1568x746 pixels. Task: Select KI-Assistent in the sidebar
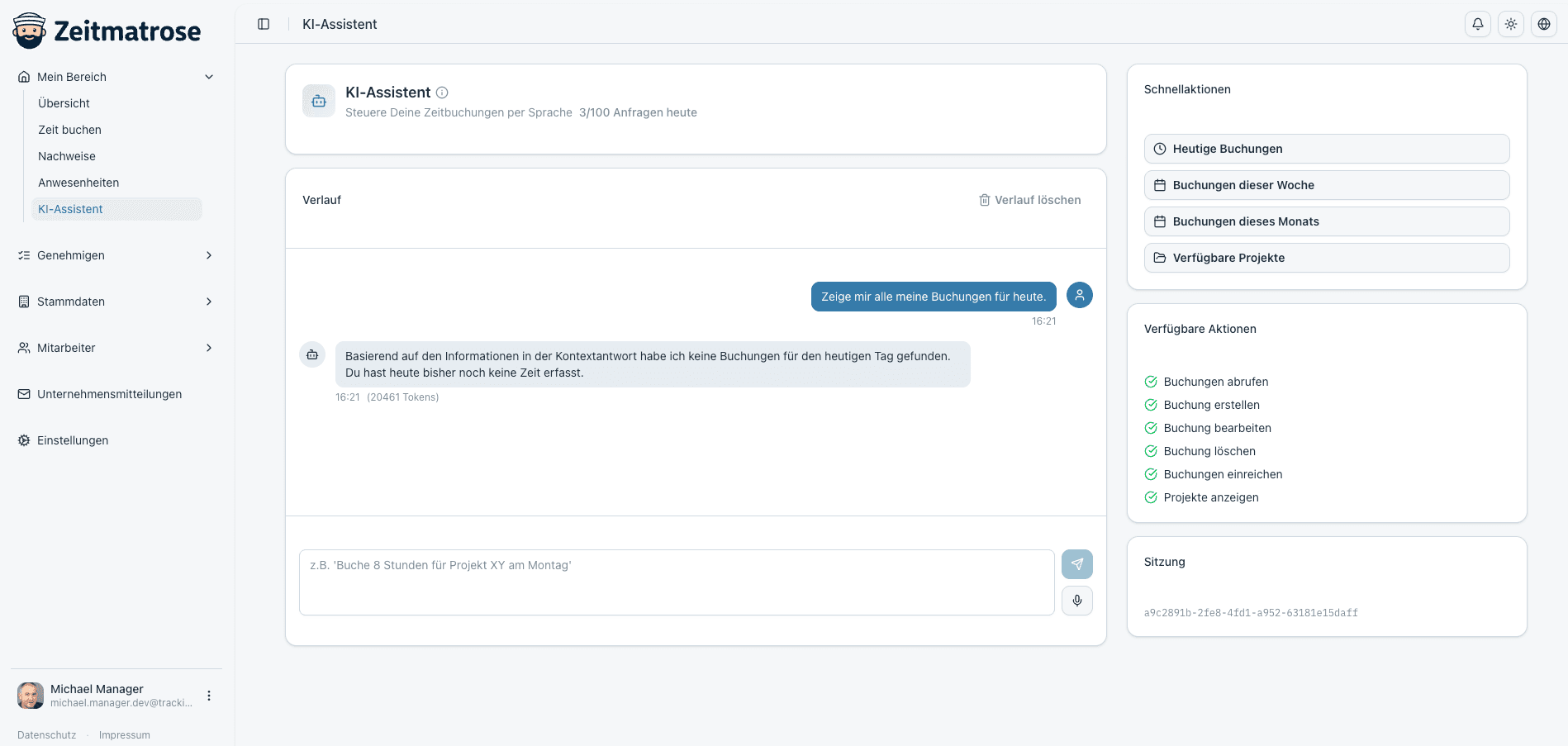[116, 209]
